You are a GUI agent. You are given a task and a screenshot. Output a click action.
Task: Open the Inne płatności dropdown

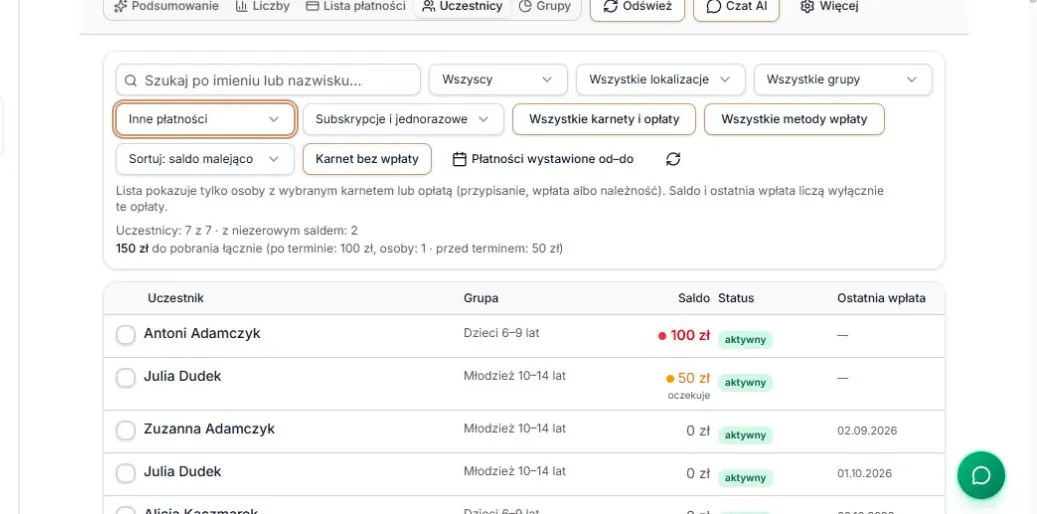pyautogui.click(x=205, y=119)
